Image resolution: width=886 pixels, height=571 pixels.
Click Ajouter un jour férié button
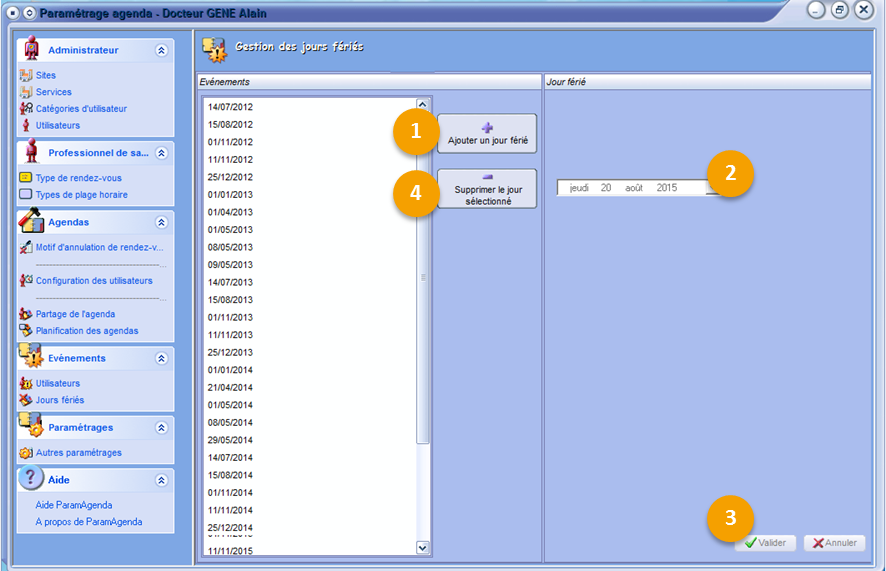tap(487, 134)
